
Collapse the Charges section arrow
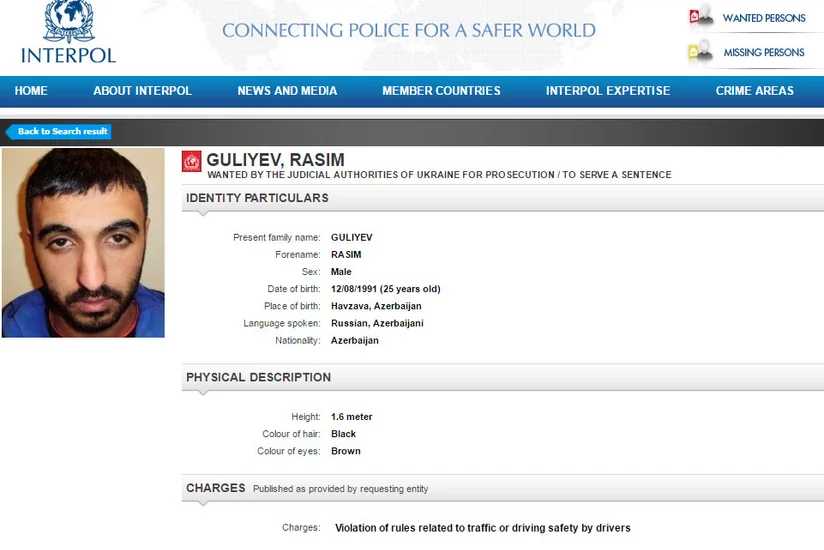(x=203, y=504)
